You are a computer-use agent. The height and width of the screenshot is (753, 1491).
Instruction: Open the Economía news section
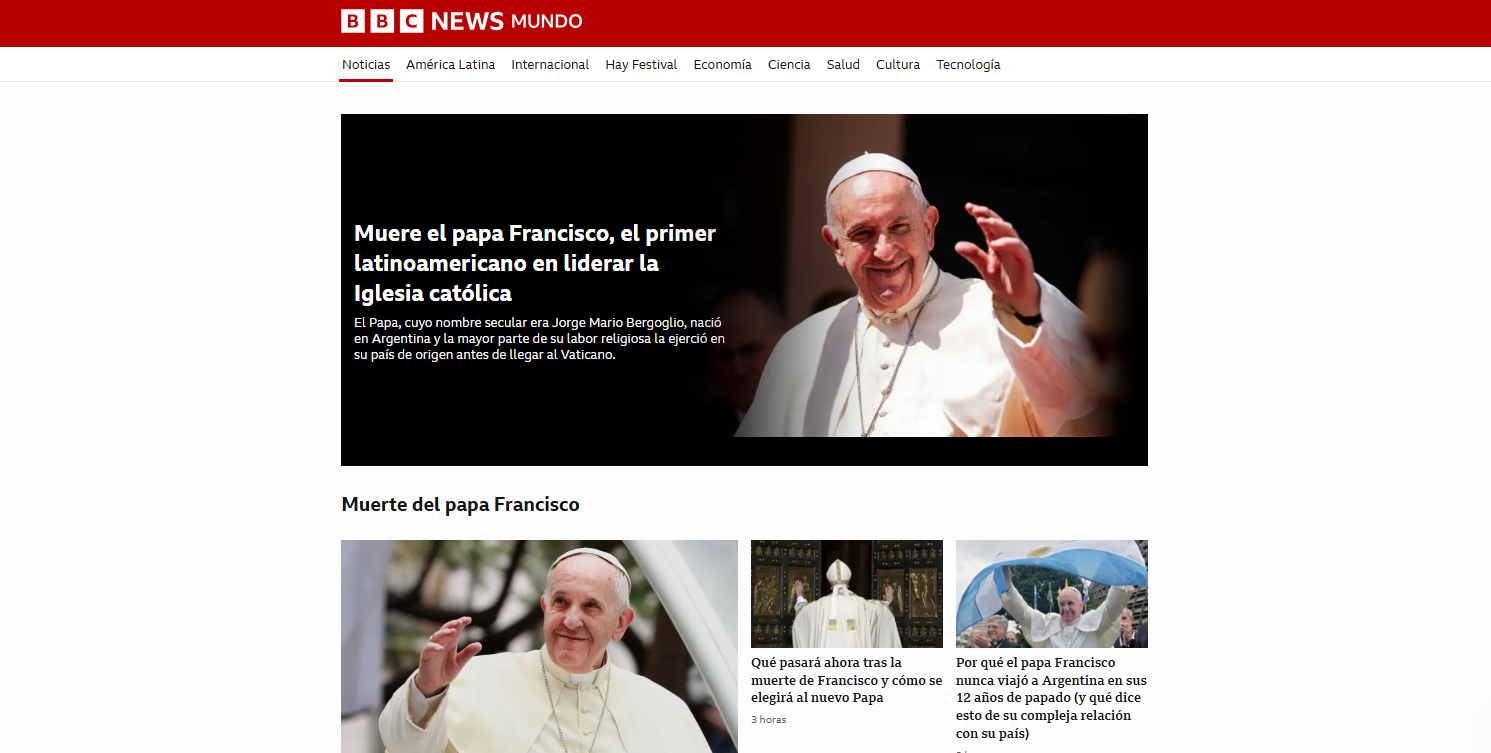point(722,64)
